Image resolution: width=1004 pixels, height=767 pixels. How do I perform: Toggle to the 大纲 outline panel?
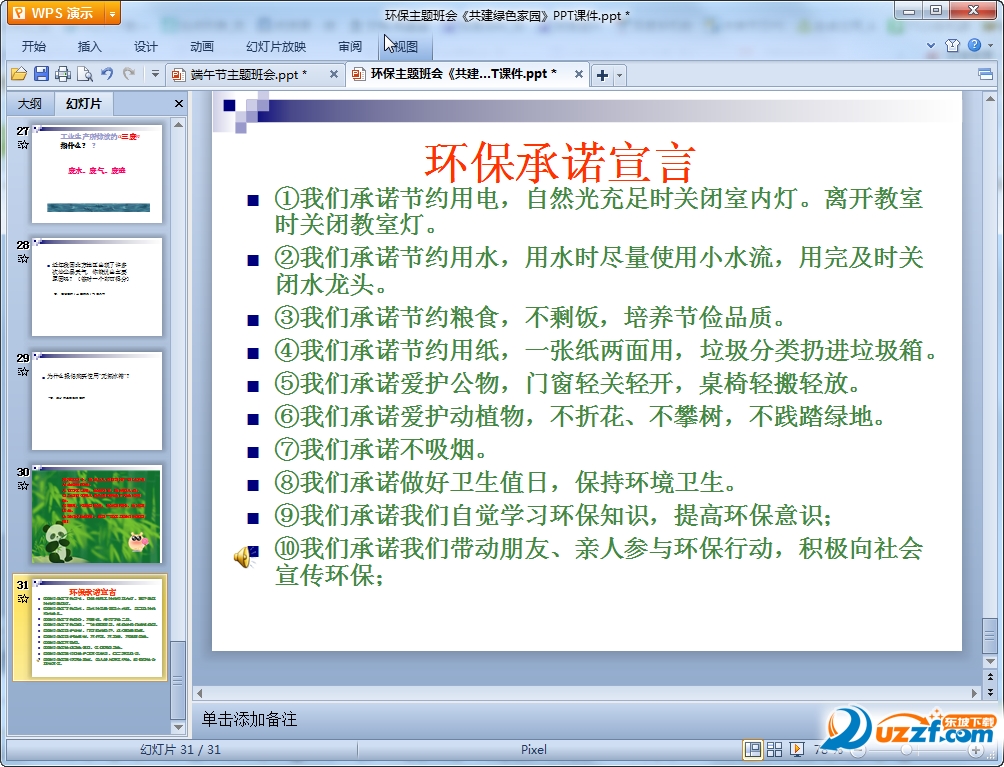29,103
